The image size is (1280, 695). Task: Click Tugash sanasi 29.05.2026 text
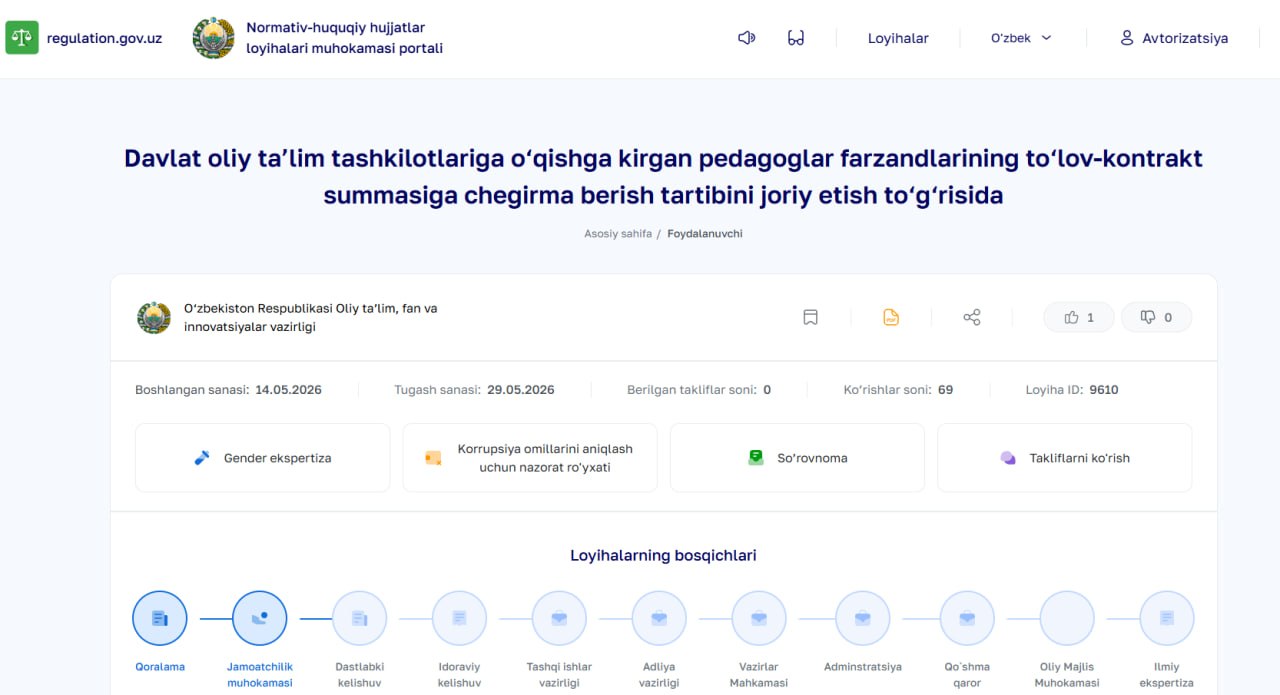coord(474,390)
